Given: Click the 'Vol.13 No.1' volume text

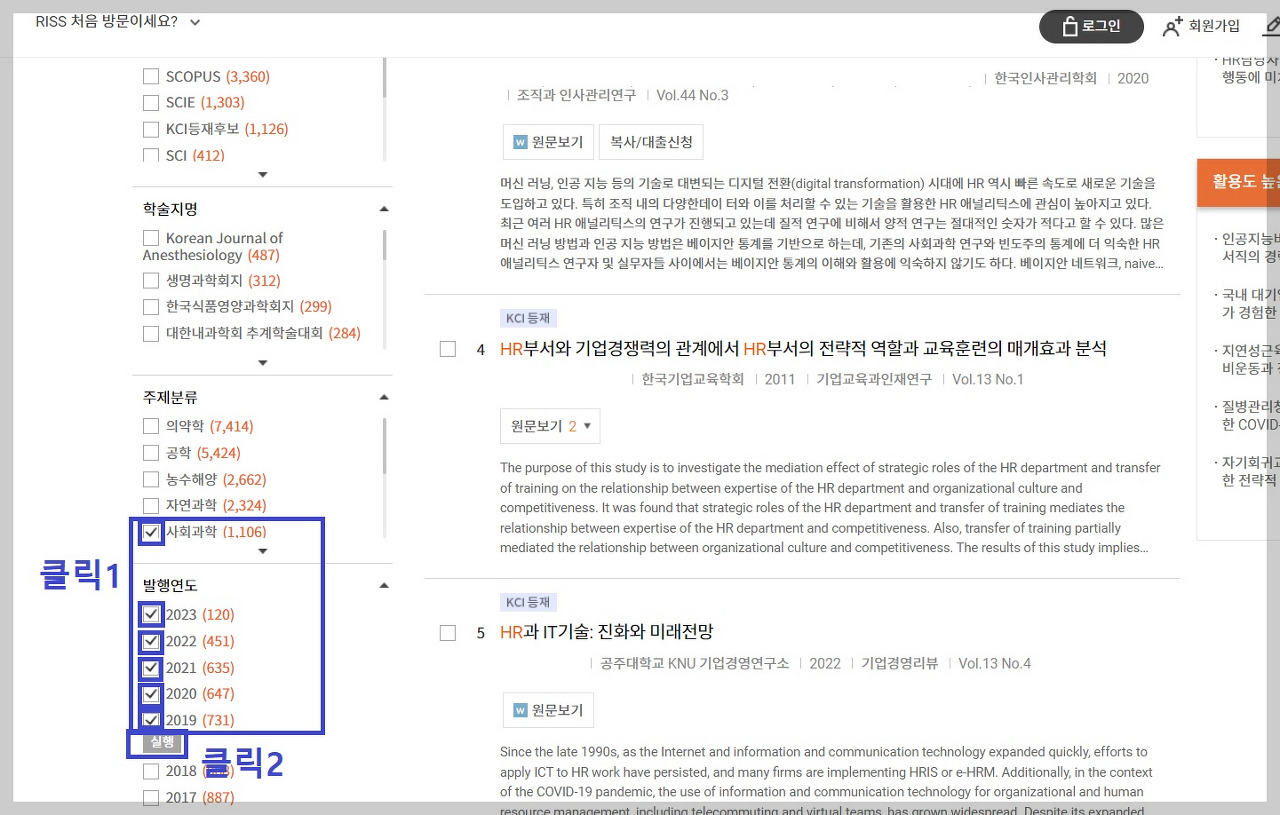Looking at the screenshot, I should point(988,379).
